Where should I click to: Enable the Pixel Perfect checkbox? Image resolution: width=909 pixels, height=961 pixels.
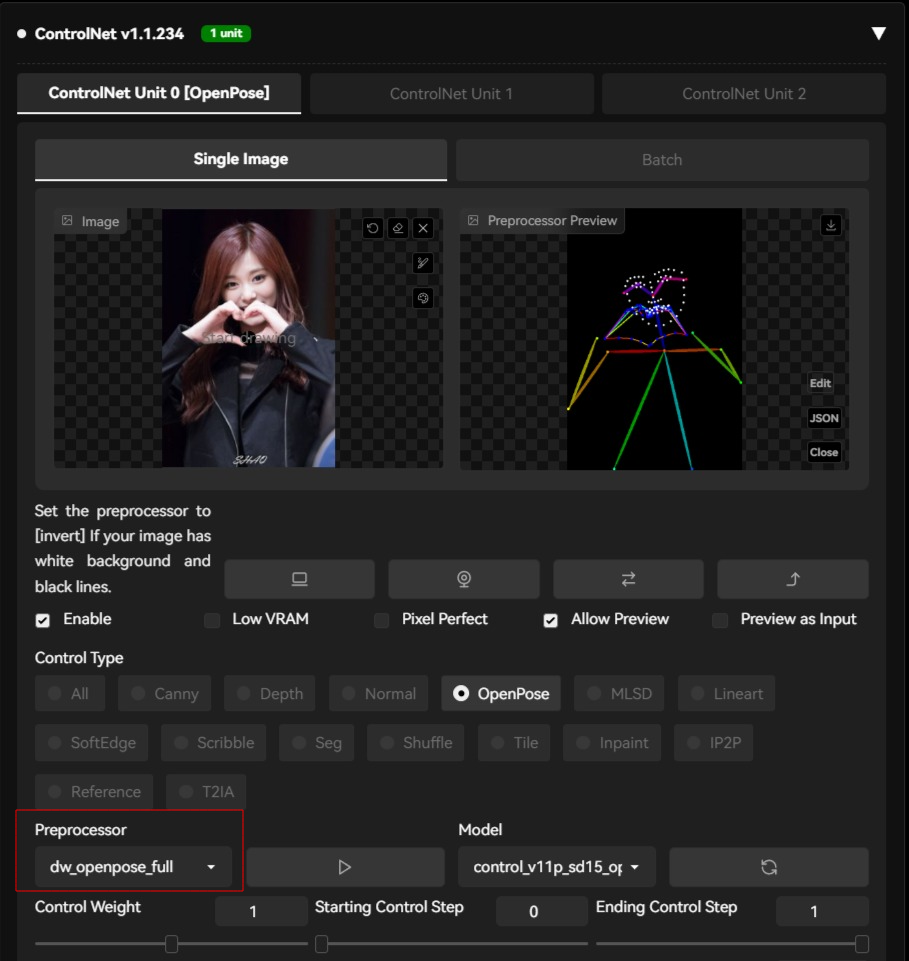click(381, 620)
